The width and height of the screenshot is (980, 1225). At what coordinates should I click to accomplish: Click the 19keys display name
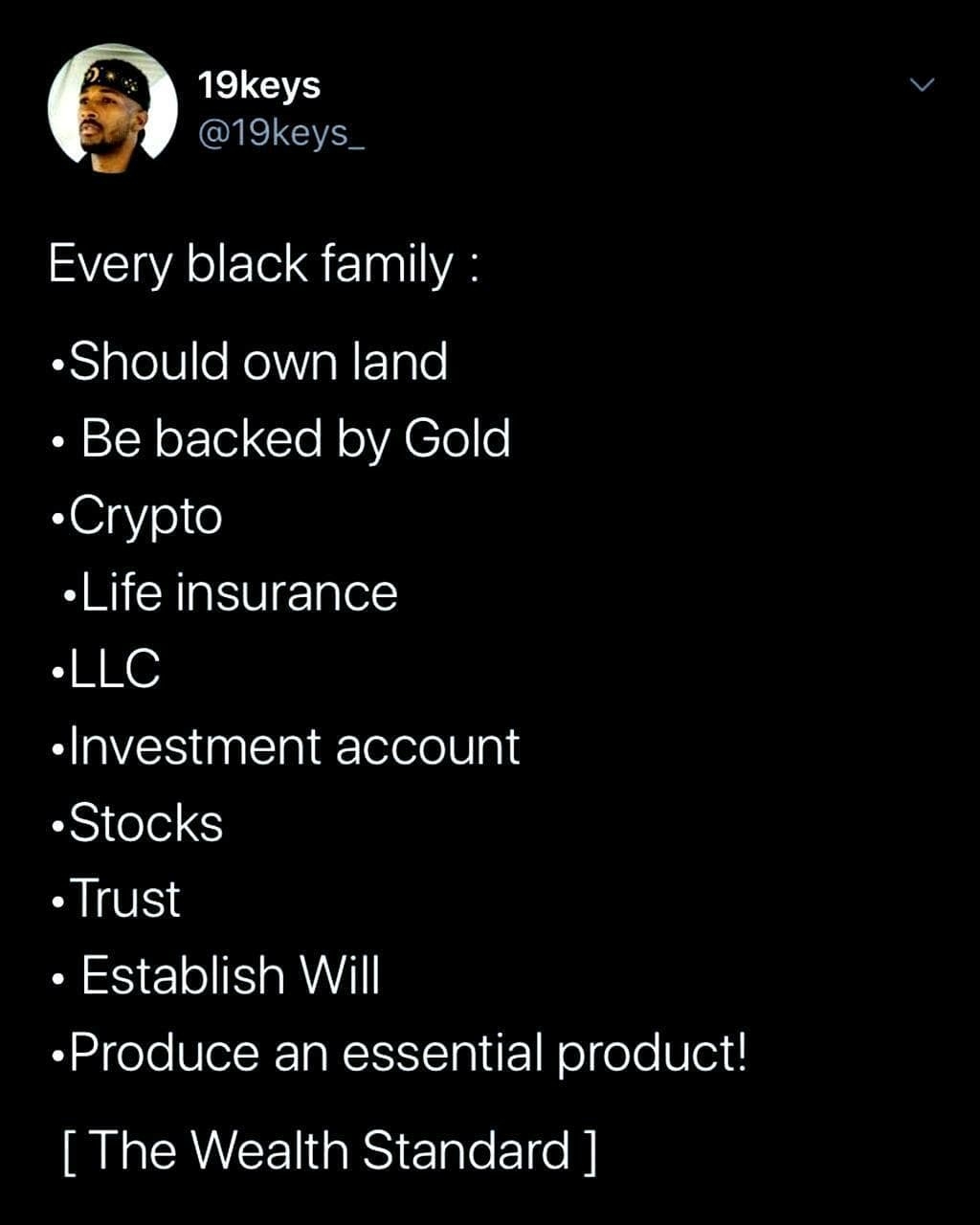(259, 86)
